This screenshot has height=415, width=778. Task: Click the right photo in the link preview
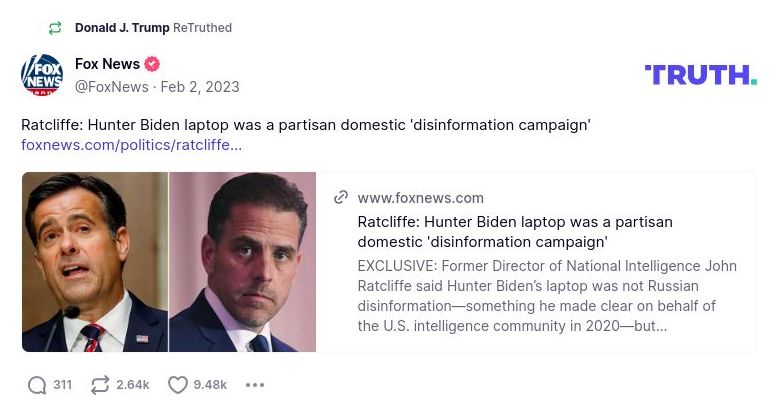[243, 262]
